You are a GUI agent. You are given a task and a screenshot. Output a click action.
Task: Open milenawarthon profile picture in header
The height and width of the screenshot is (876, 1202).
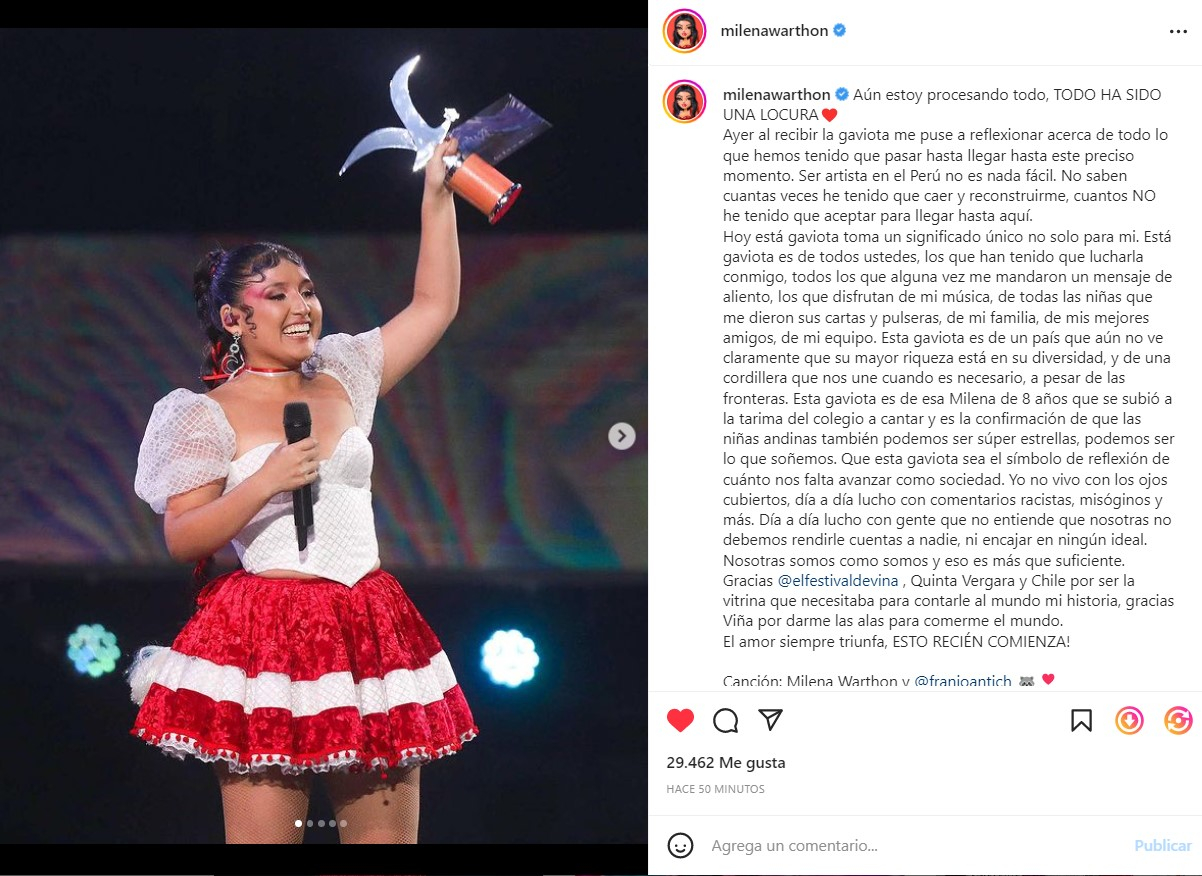click(x=685, y=31)
